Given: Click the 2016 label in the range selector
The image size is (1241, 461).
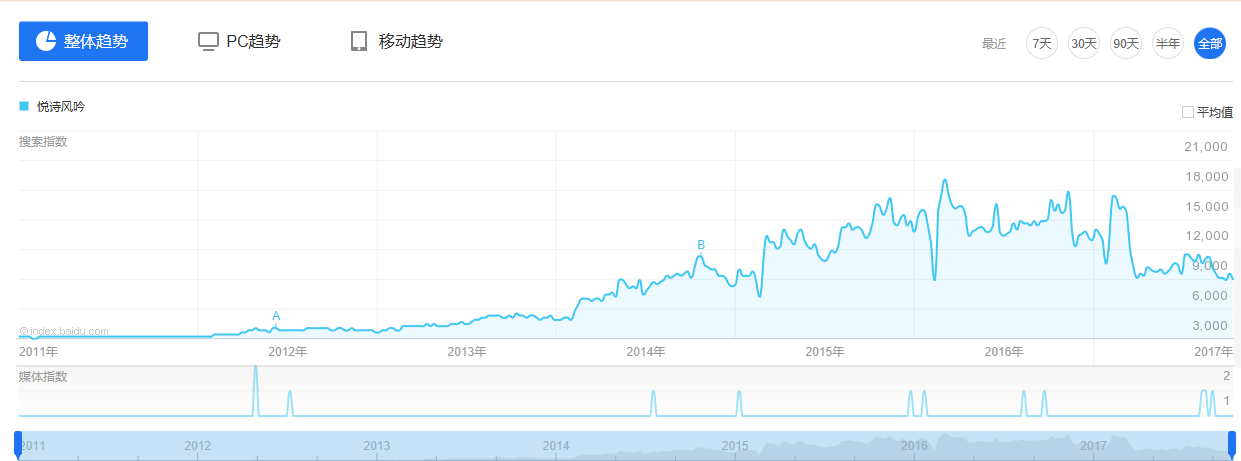Looking at the screenshot, I should pyautogui.click(x=914, y=445).
